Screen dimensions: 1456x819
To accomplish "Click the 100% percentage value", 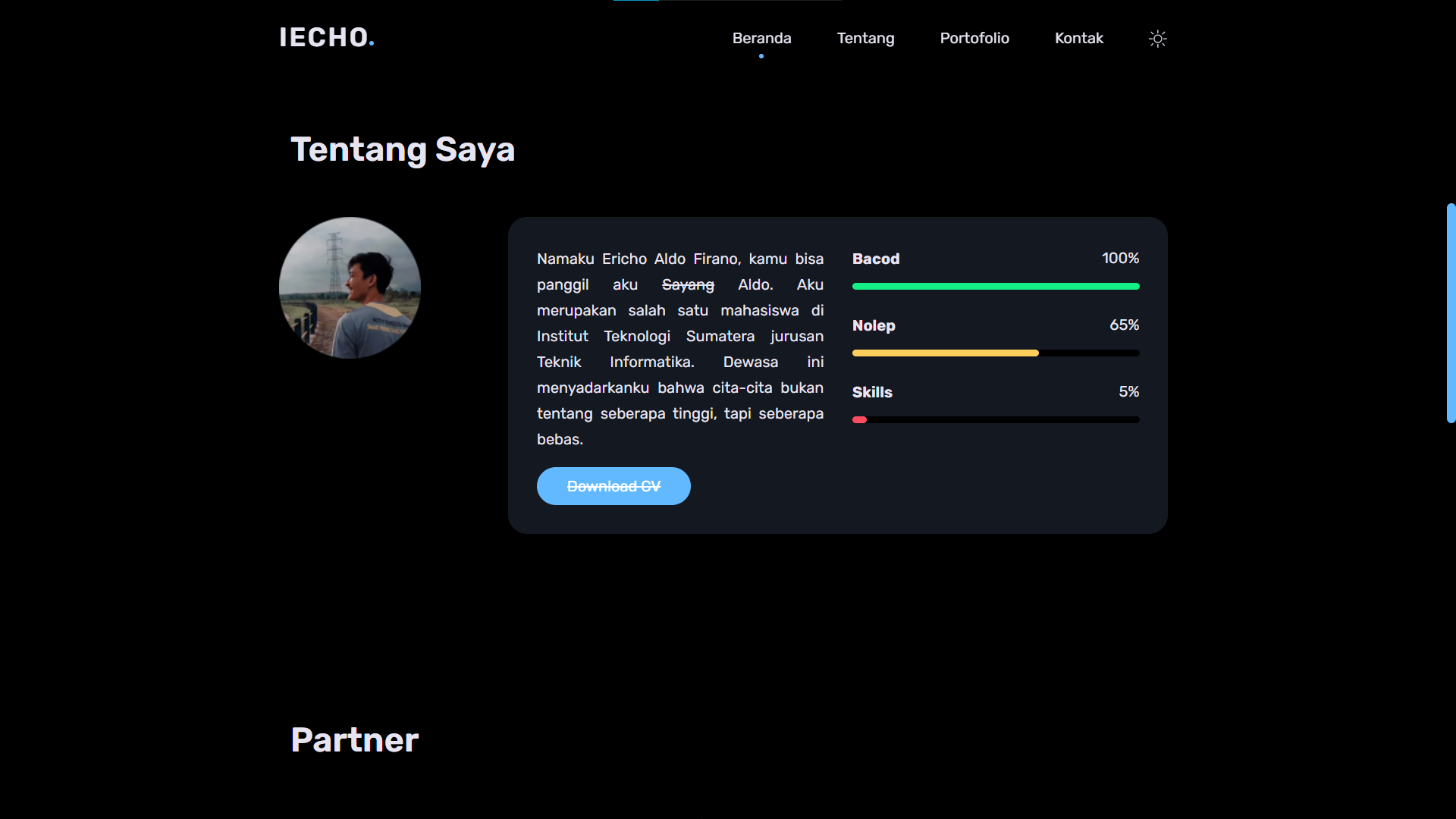I will click(1120, 259).
